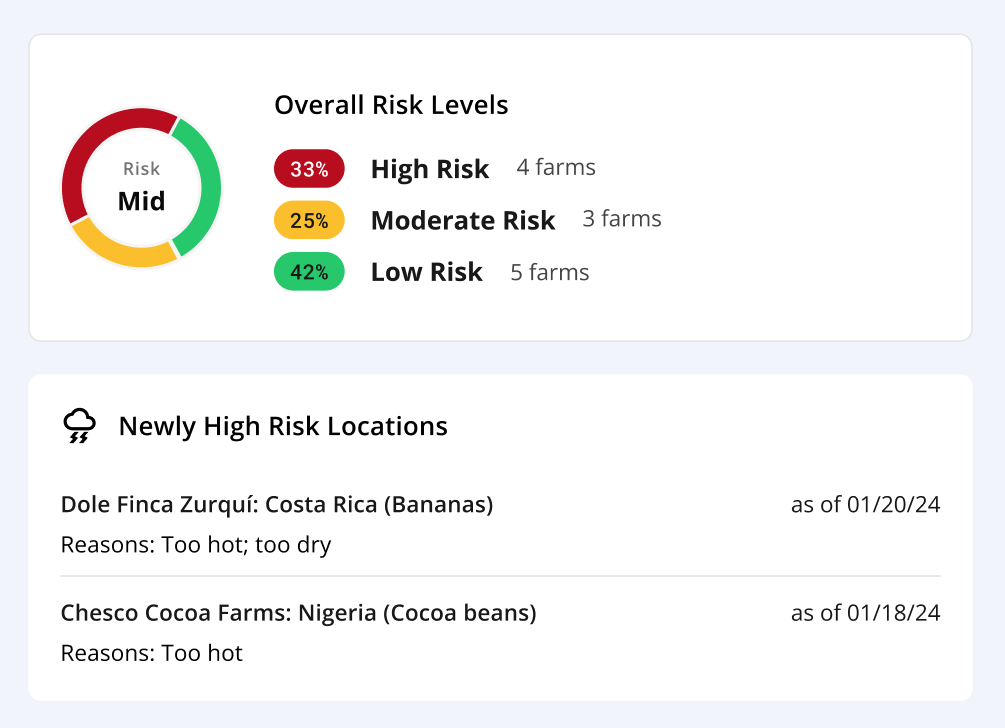This screenshot has width=1005, height=728.
Task: Click the 3 farms count
Action: 622,219
